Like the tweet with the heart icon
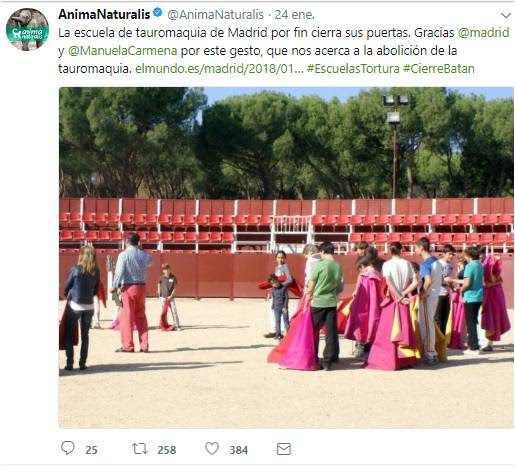 pos(212,449)
